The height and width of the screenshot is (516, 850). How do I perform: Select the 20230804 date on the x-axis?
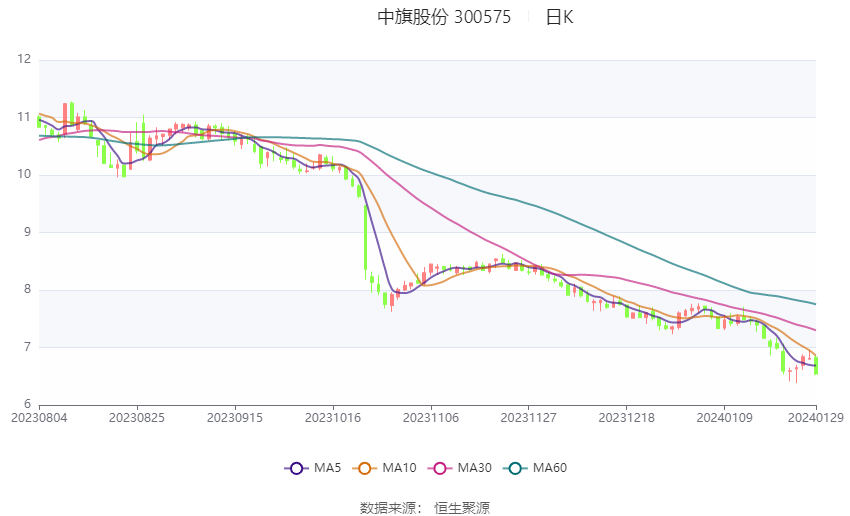[x=38, y=417]
